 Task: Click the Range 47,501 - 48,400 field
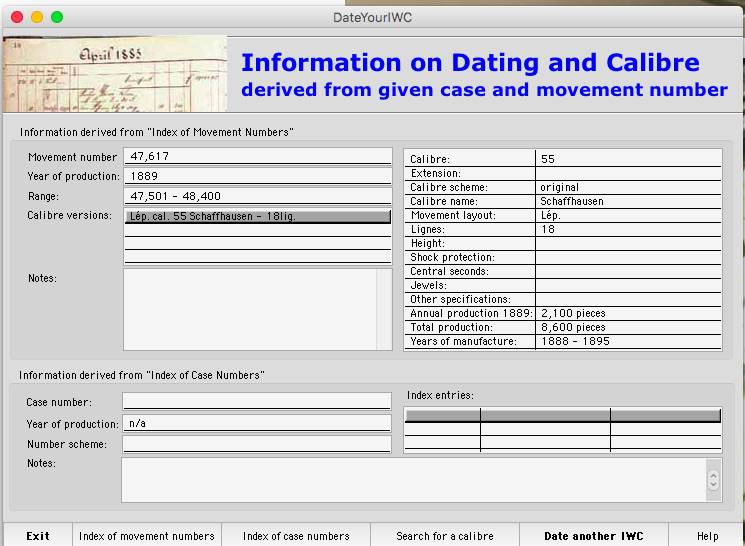(257, 196)
